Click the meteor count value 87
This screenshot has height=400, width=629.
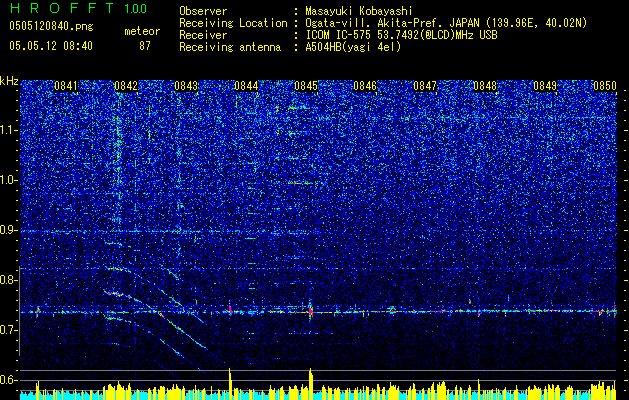(144, 46)
